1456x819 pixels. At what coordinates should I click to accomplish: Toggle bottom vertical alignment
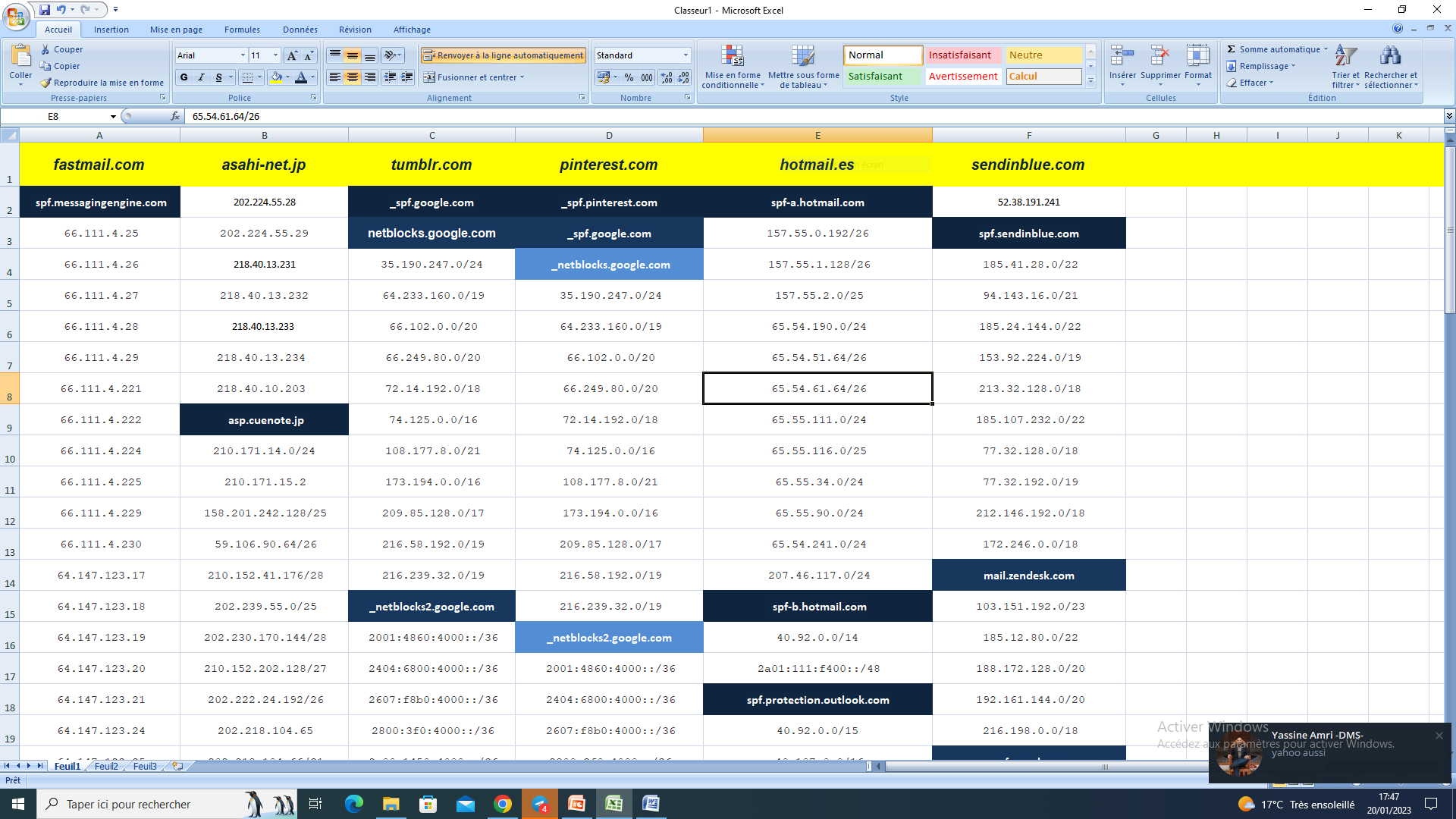click(370, 55)
